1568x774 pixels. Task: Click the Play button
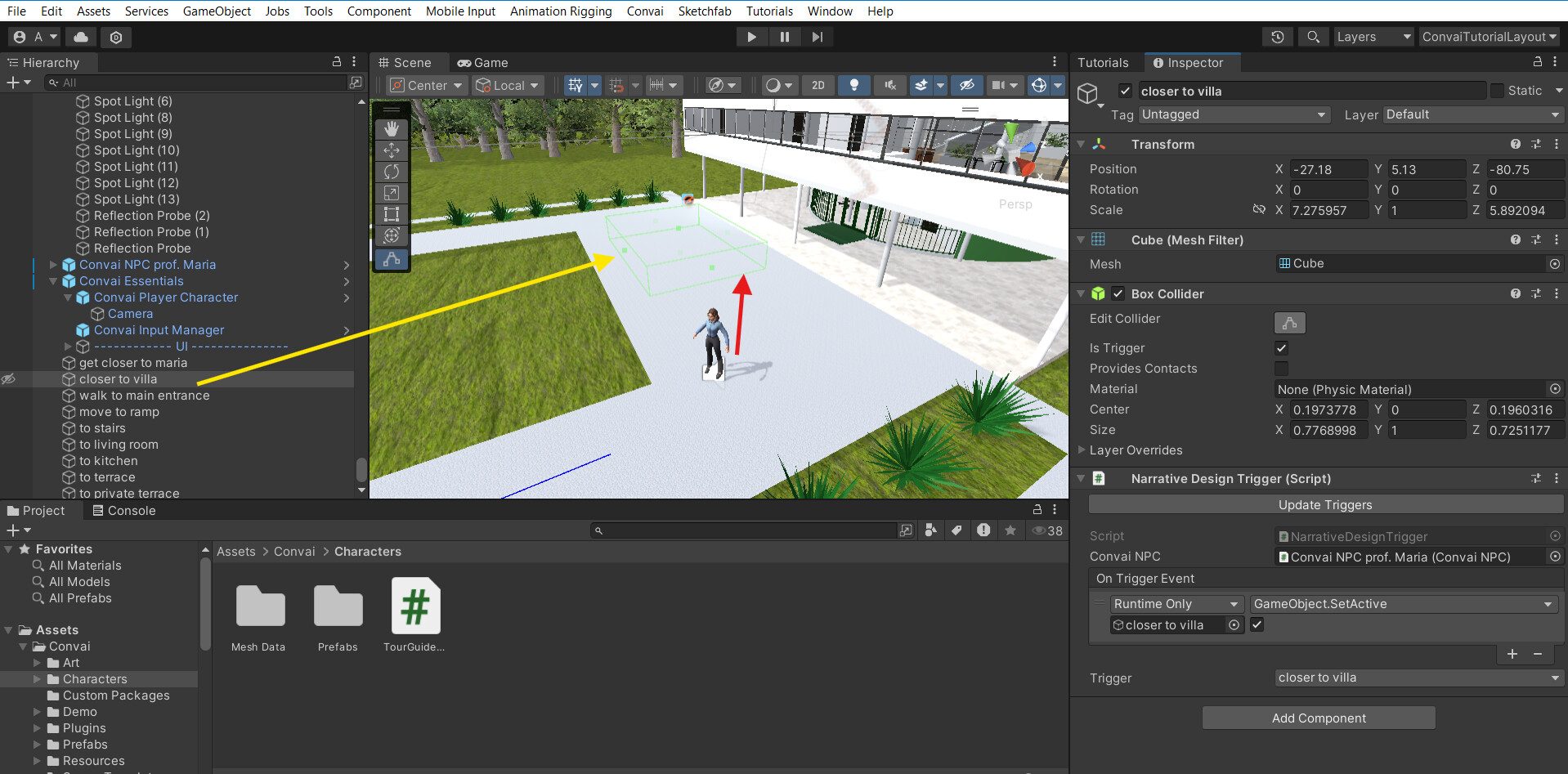[x=751, y=37]
